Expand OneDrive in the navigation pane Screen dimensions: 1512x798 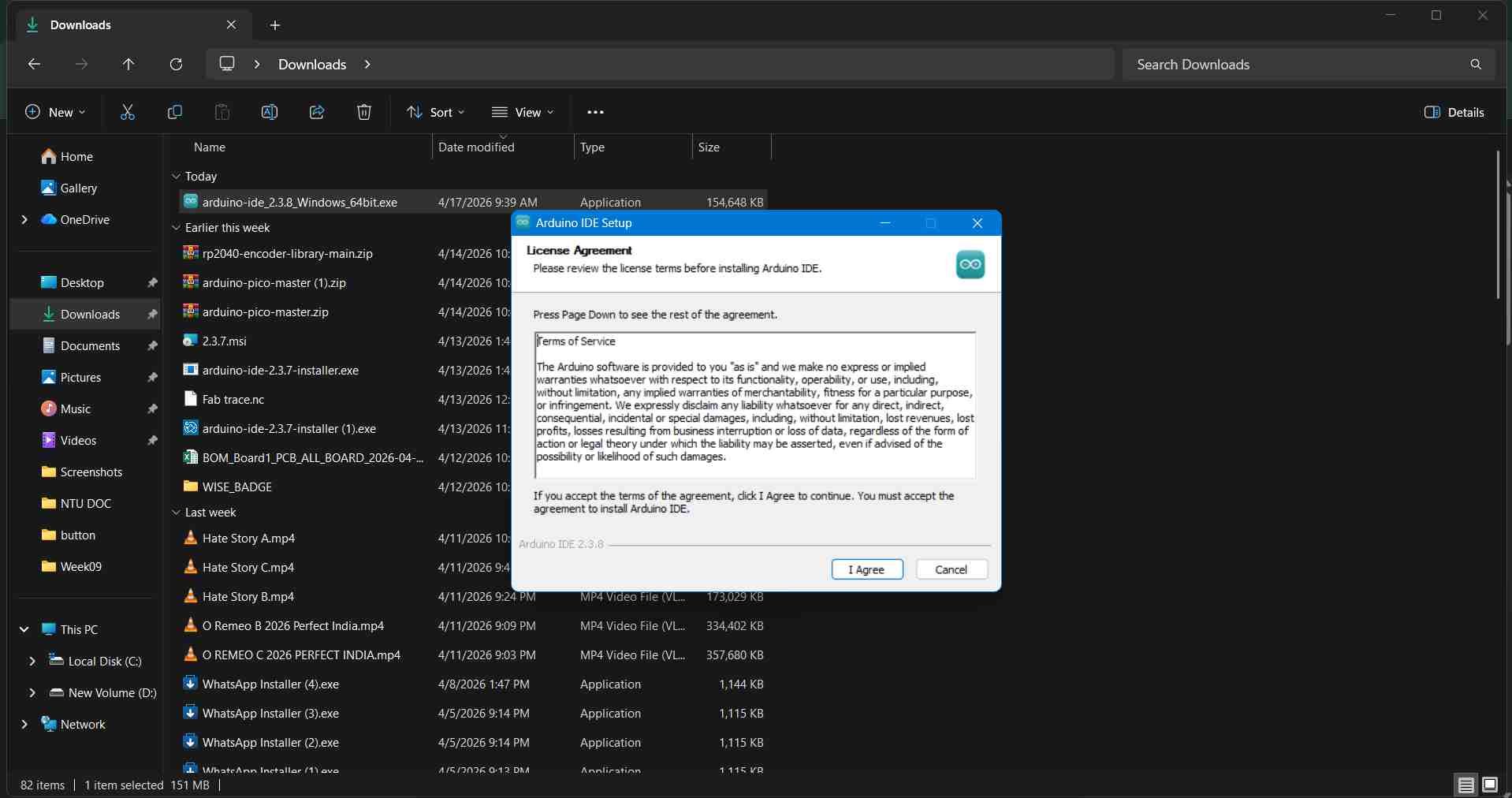(24, 219)
